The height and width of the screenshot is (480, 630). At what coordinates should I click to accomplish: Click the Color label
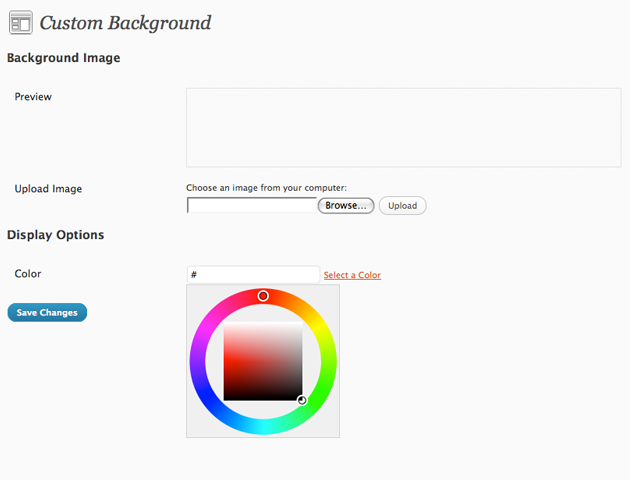28,274
